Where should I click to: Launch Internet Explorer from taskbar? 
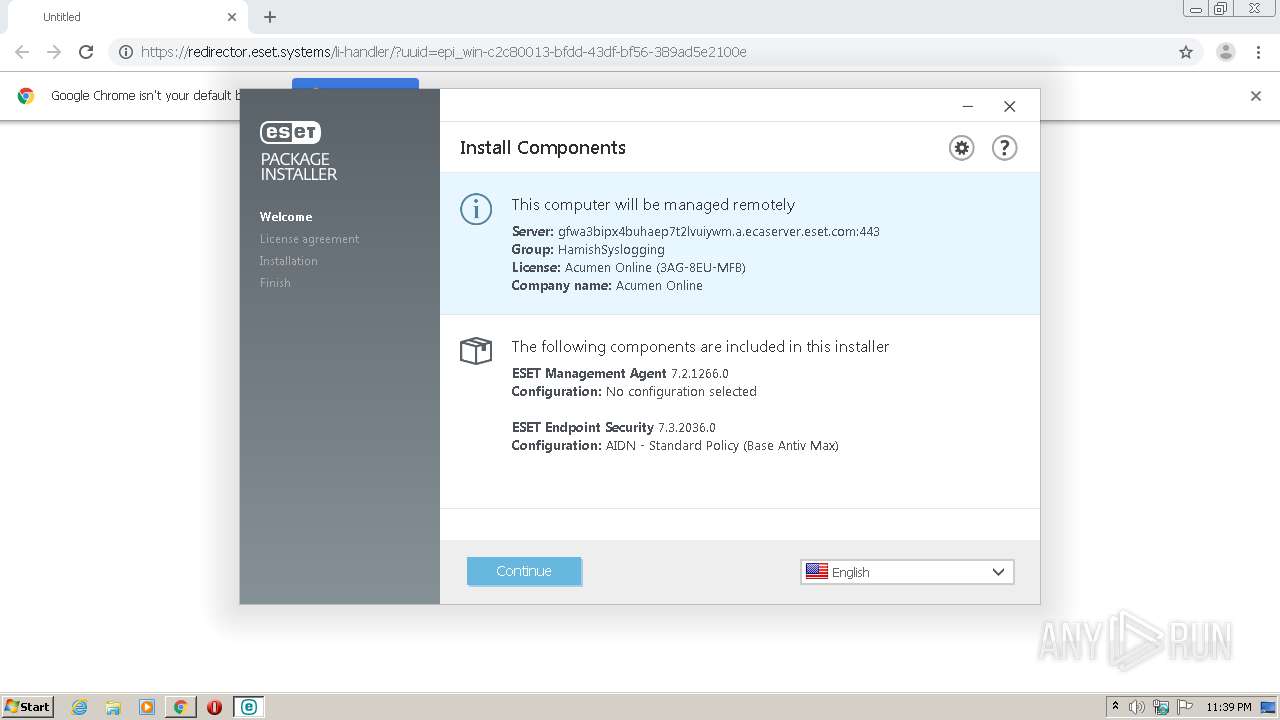coord(79,707)
